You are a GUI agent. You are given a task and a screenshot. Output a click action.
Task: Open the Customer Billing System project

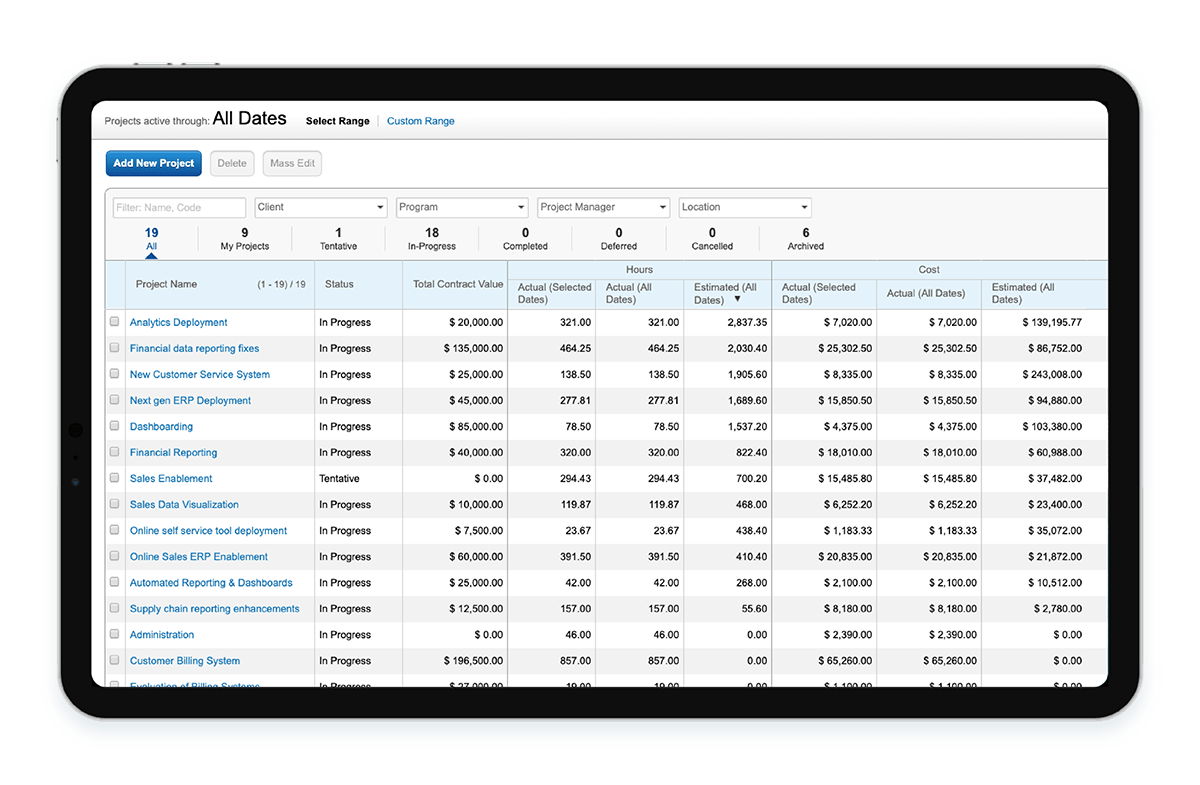pyautogui.click(x=185, y=660)
